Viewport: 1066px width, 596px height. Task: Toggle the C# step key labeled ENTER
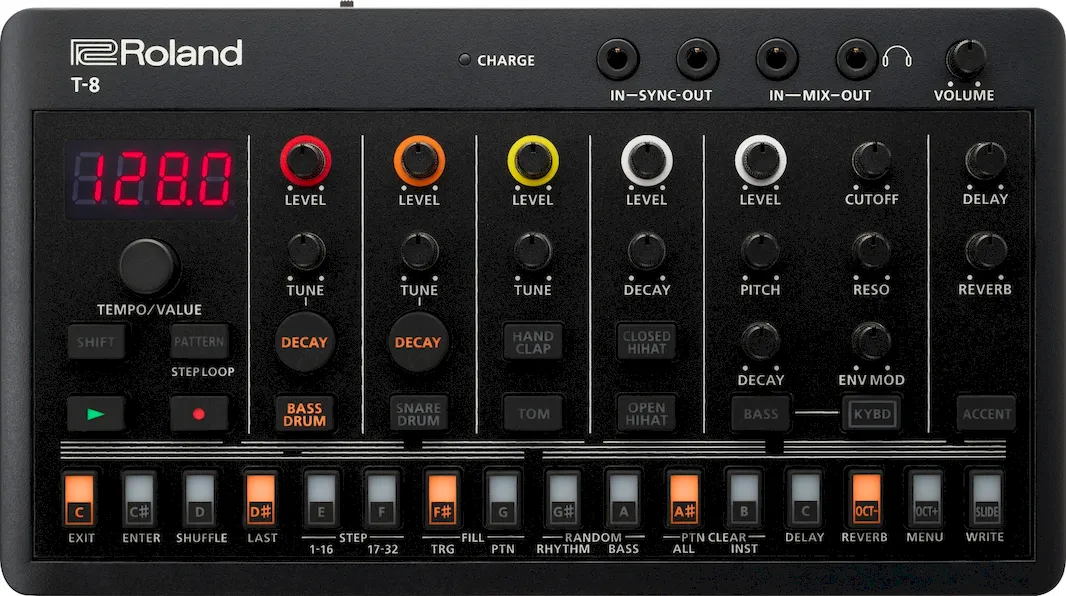[139, 499]
